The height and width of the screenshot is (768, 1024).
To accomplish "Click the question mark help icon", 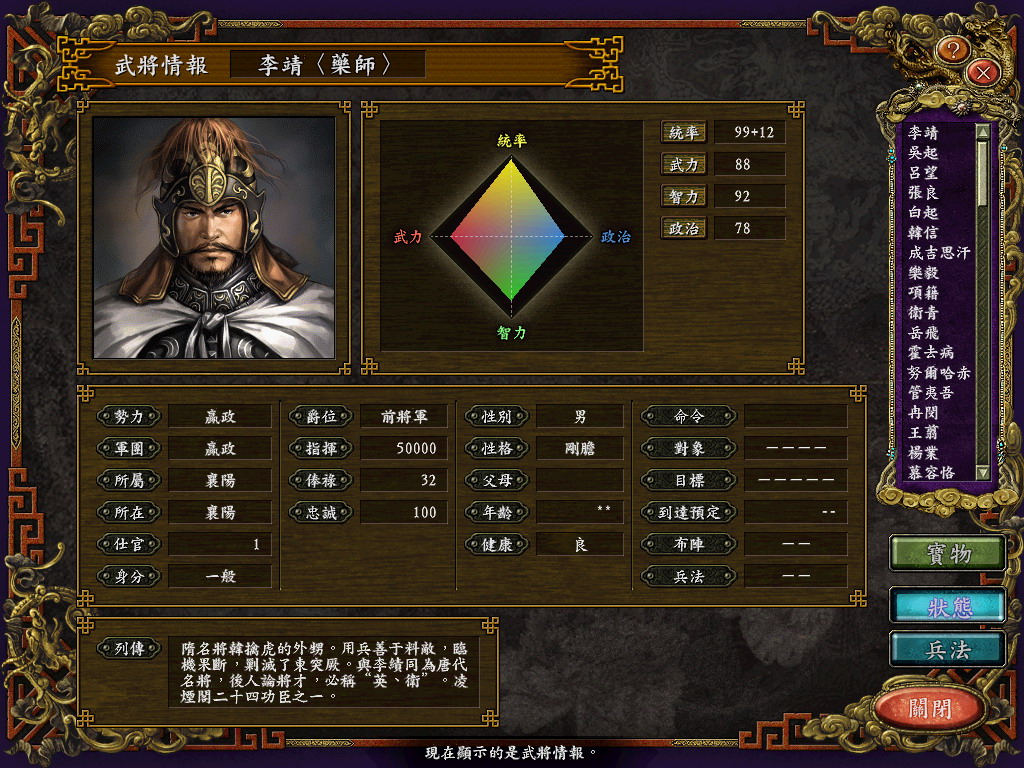I will pos(952,50).
